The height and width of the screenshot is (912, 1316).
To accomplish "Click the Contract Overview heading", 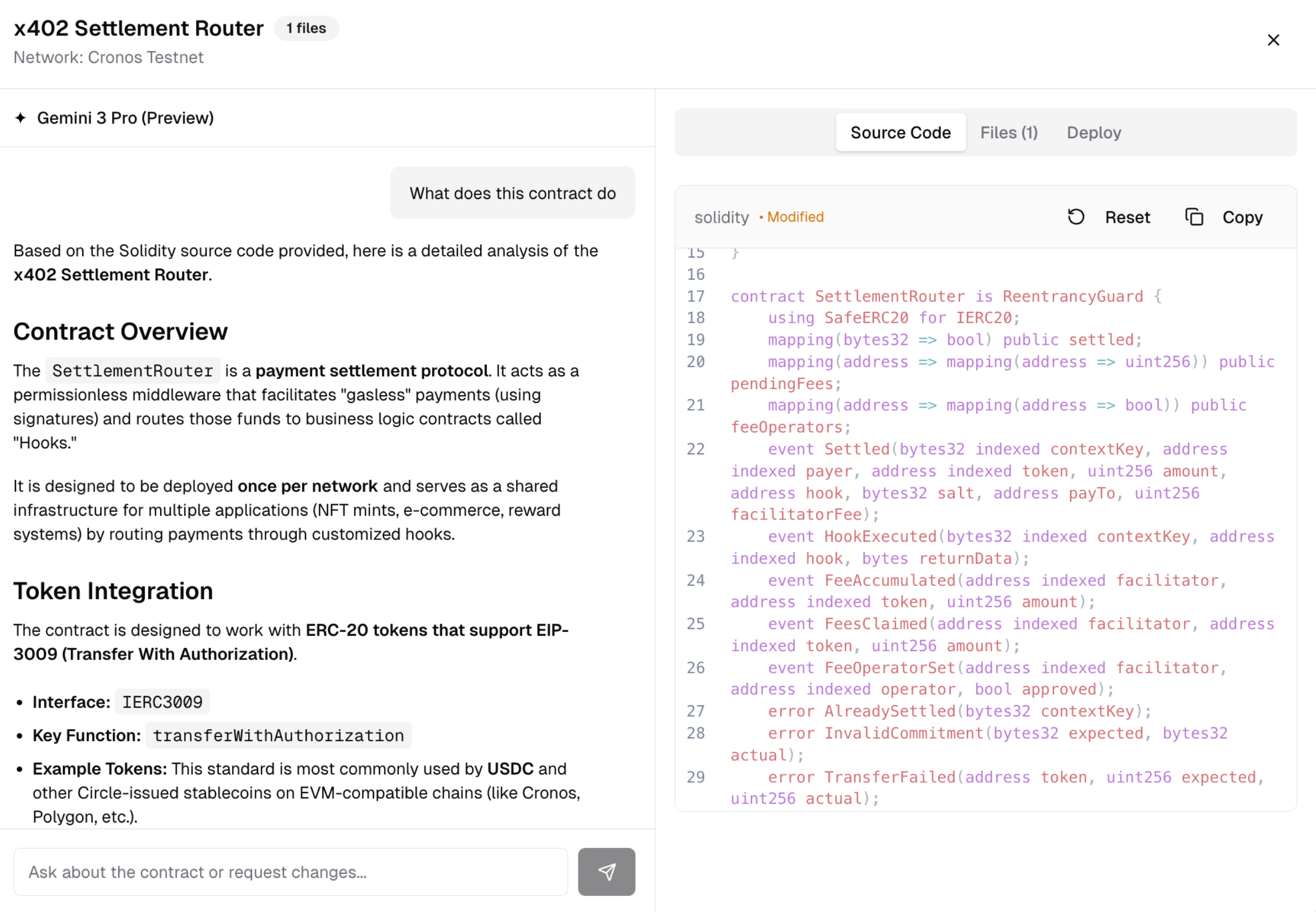I will [120, 332].
